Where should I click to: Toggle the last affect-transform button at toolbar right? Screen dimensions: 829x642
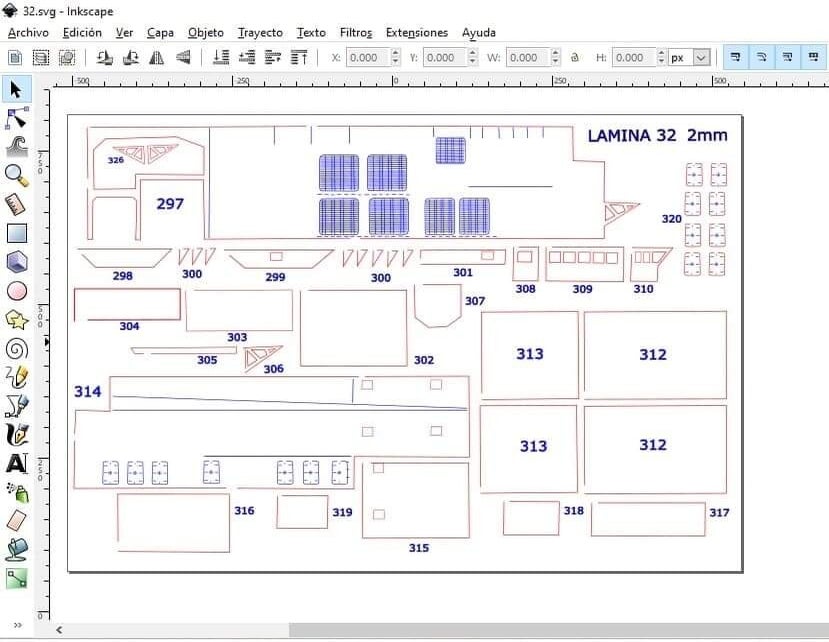814,58
